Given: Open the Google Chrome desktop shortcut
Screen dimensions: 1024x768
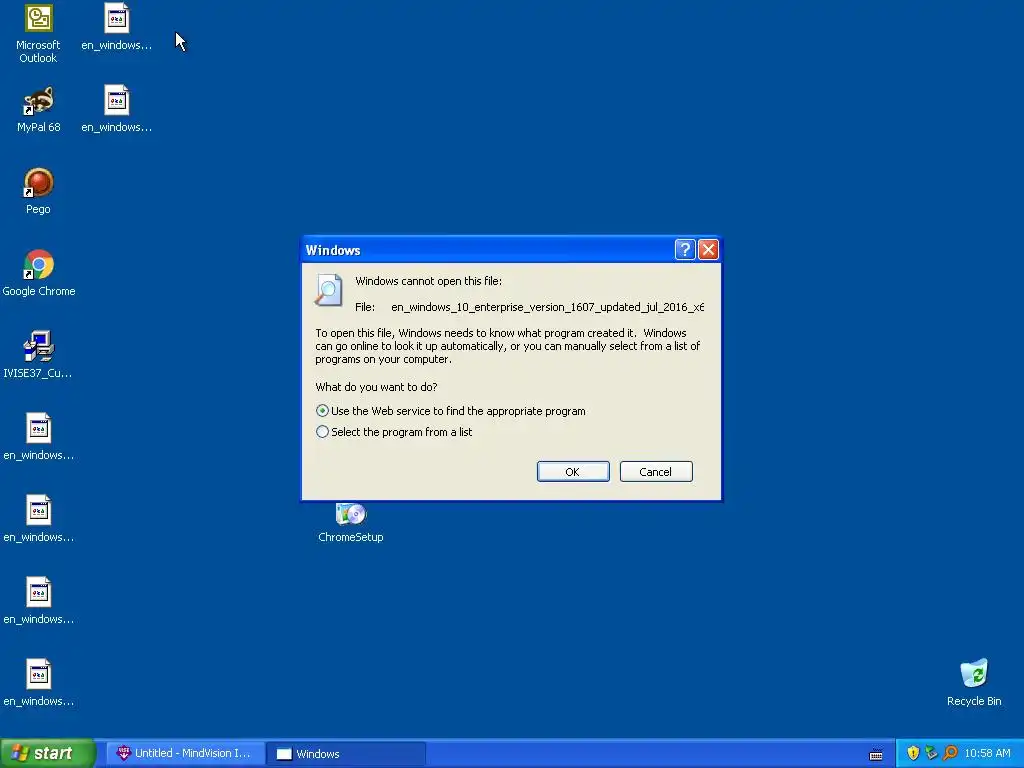Looking at the screenshot, I should coord(39,273).
